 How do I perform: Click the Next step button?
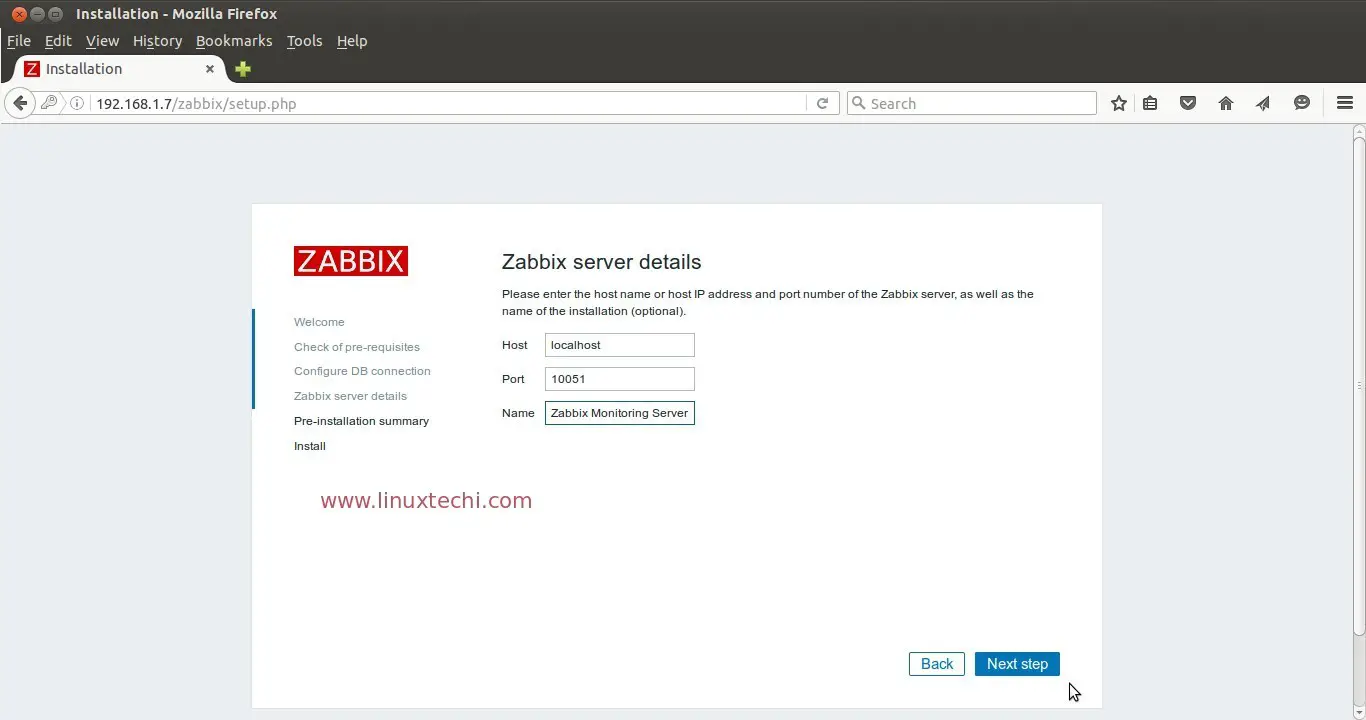tap(1017, 664)
